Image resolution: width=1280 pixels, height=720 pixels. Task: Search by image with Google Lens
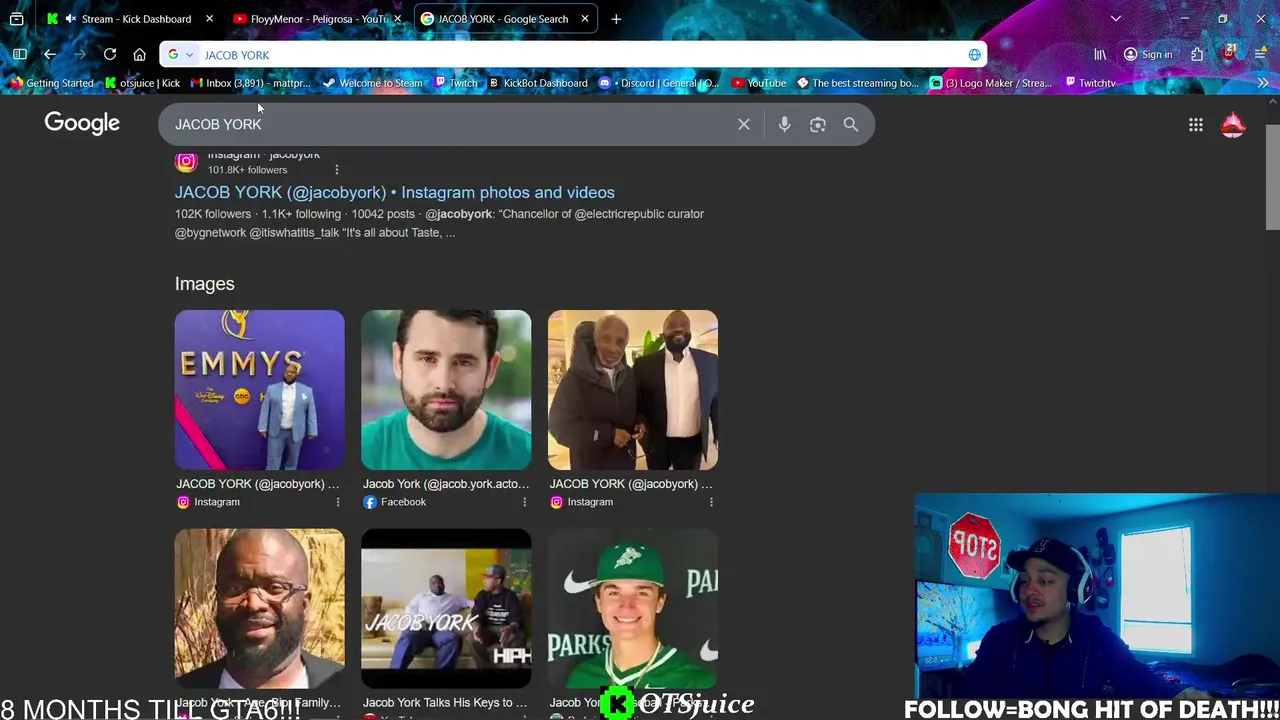[x=818, y=124]
